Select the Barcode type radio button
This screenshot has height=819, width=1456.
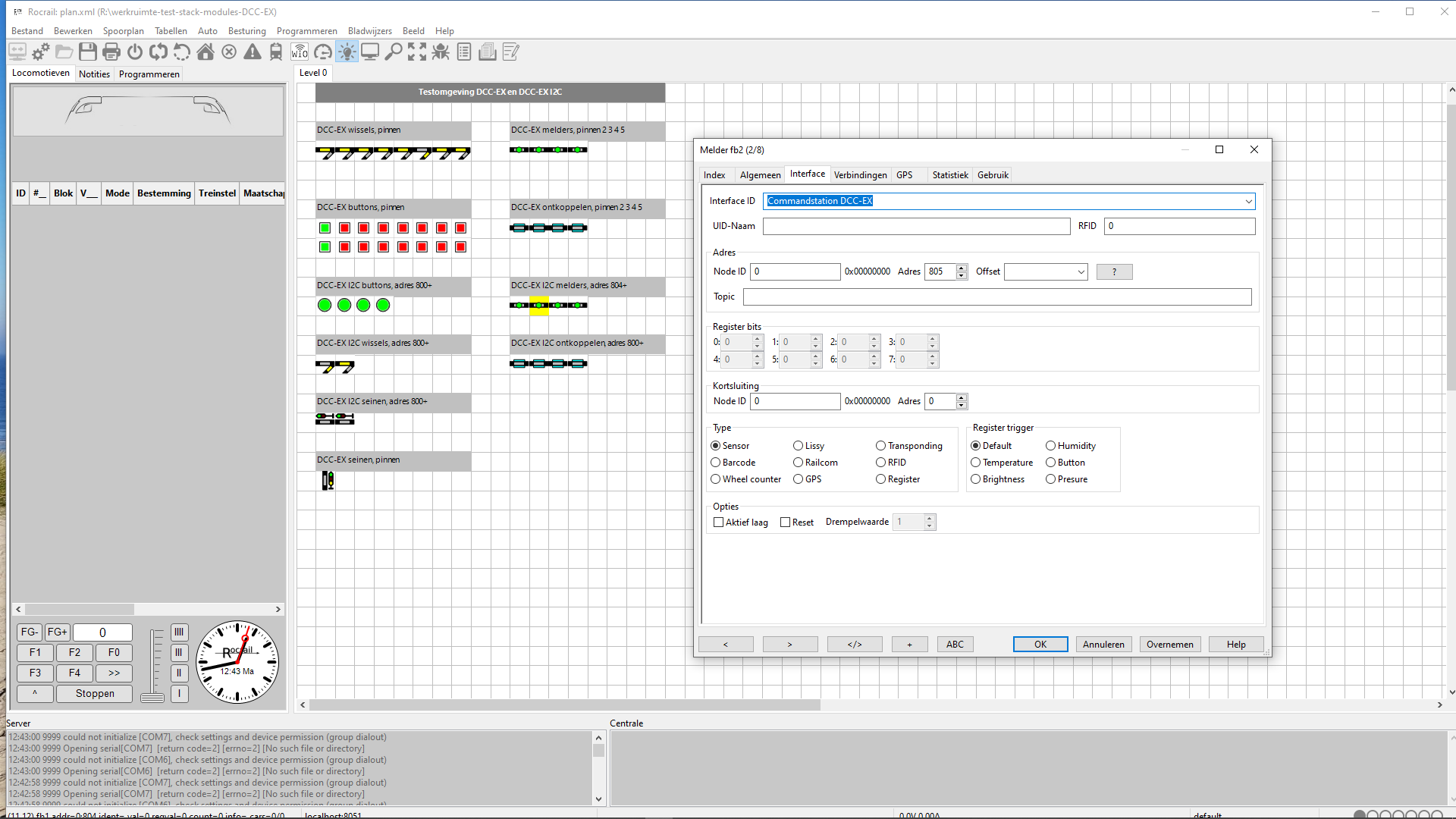coord(715,463)
